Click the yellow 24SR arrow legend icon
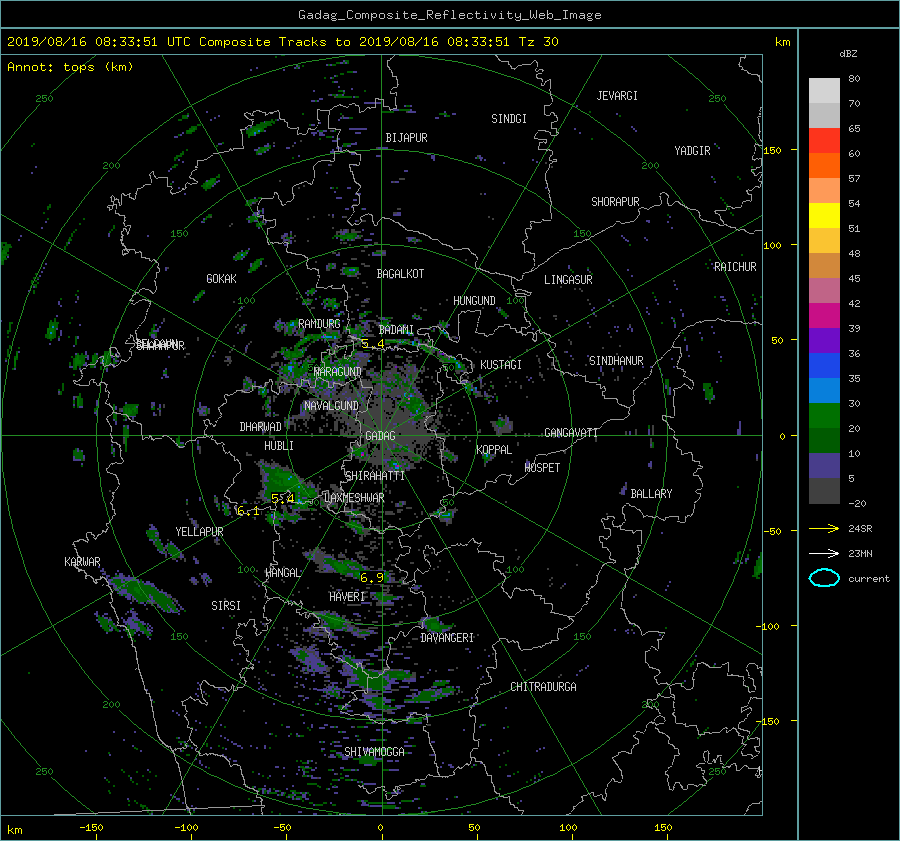The image size is (900, 841). (824, 528)
